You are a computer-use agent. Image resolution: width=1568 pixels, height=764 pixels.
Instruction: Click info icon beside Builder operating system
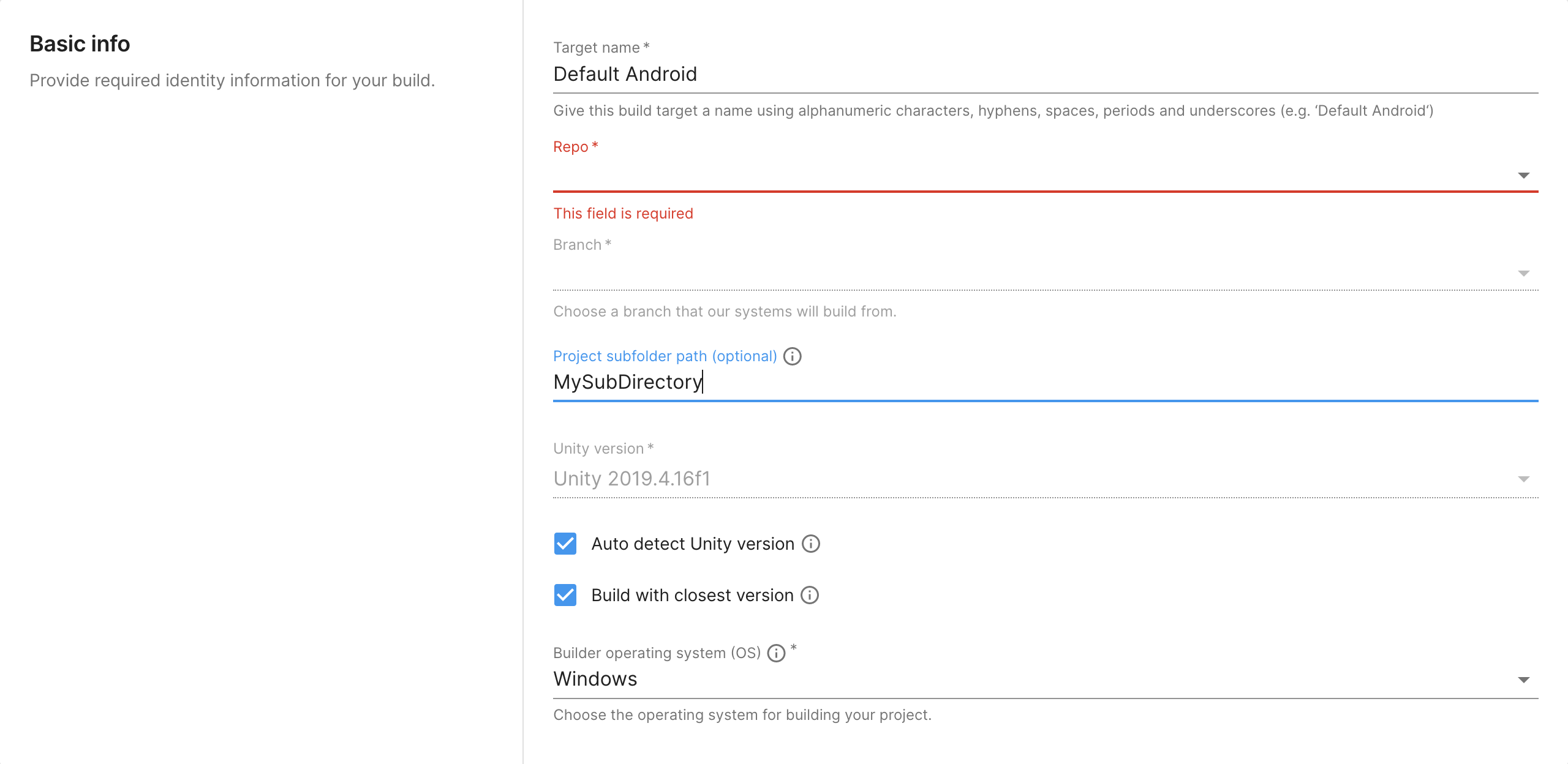coord(776,653)
